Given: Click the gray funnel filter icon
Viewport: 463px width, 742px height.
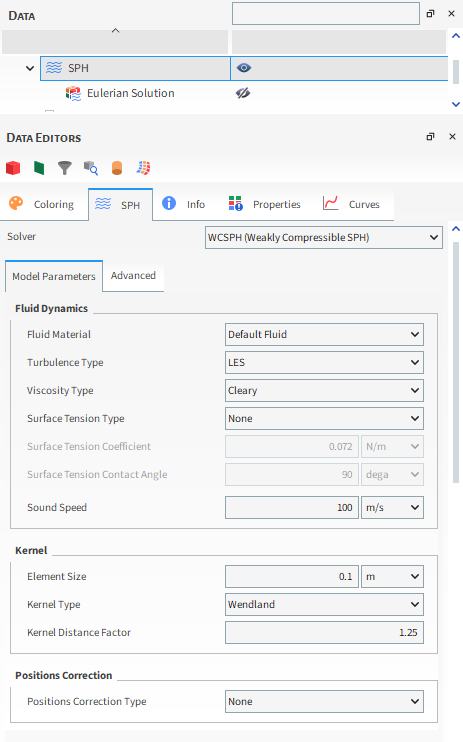Looking at the screenshot, I should click(65, 168).
